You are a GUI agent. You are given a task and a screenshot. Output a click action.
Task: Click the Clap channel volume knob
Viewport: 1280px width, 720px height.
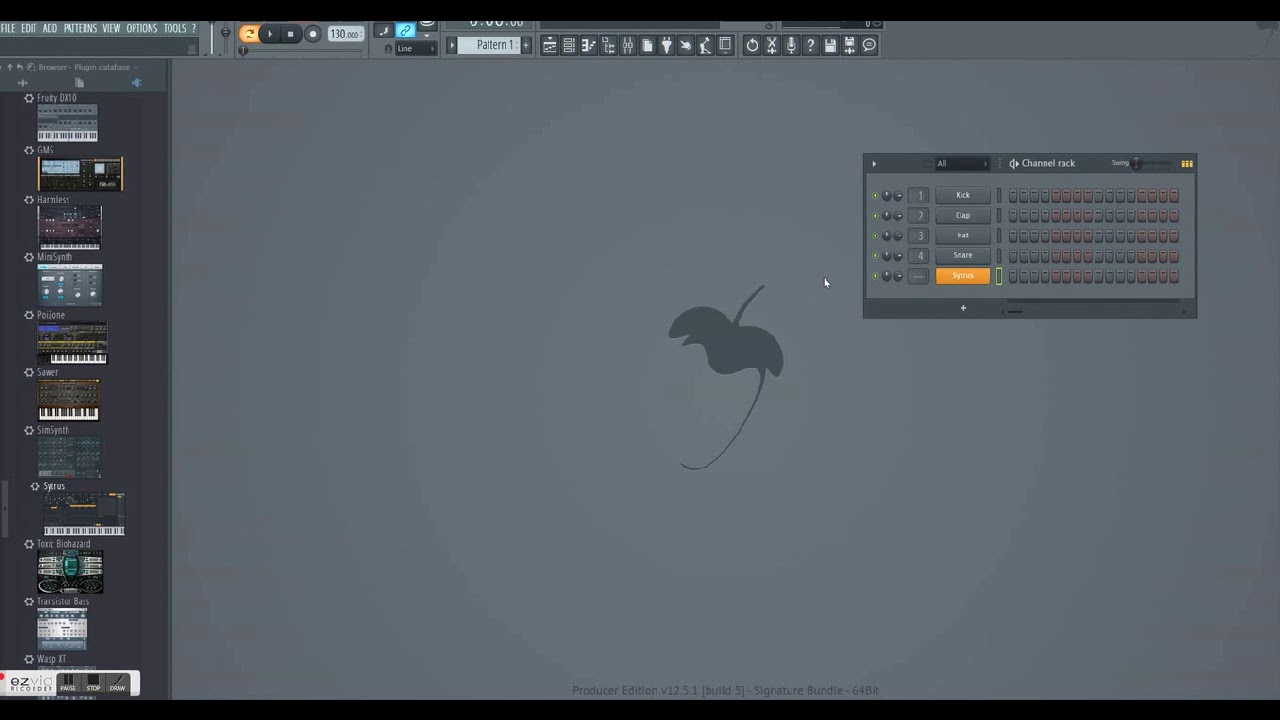pos(898,215)
